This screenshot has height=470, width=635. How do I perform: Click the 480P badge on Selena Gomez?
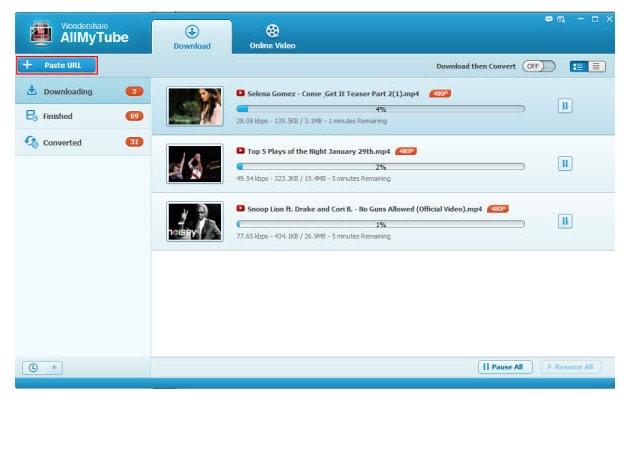pos(440,94)
